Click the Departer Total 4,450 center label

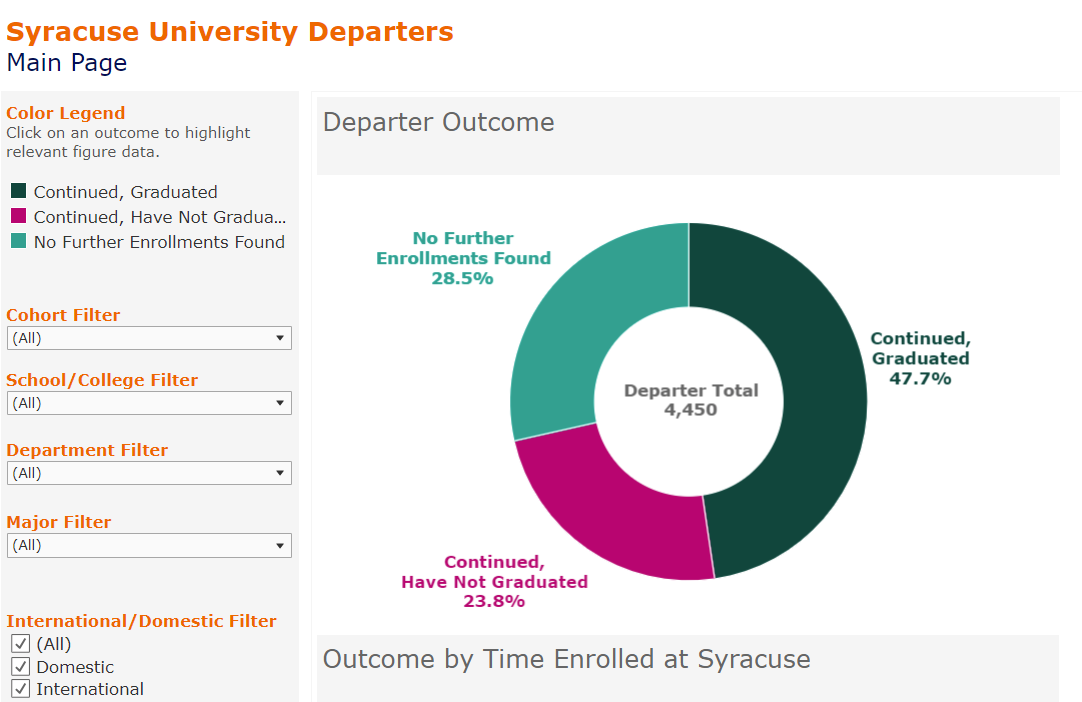coord(691,400)
